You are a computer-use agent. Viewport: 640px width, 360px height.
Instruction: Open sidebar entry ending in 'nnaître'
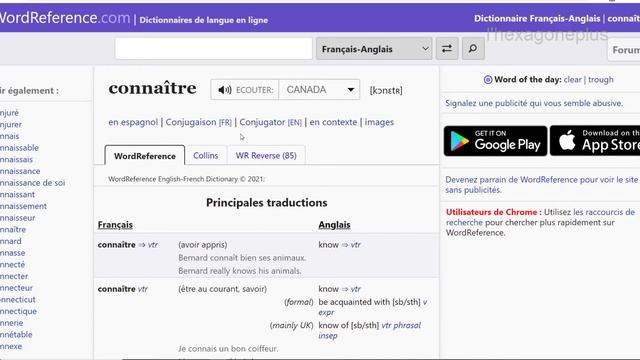coord(13,229)
